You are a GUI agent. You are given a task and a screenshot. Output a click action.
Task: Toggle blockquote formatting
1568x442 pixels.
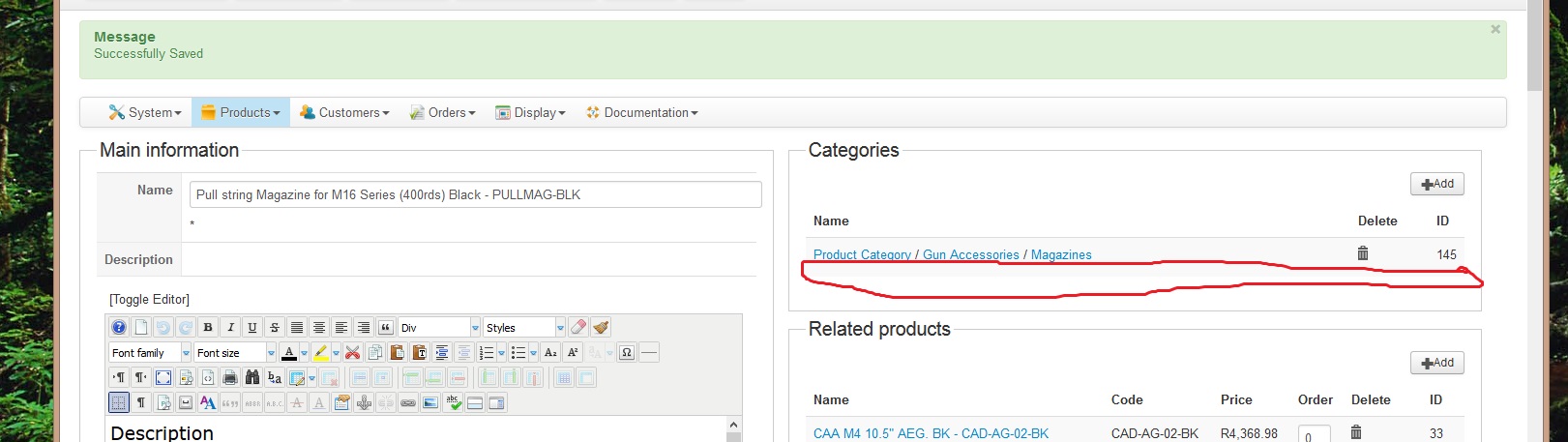tap(385, 328)
